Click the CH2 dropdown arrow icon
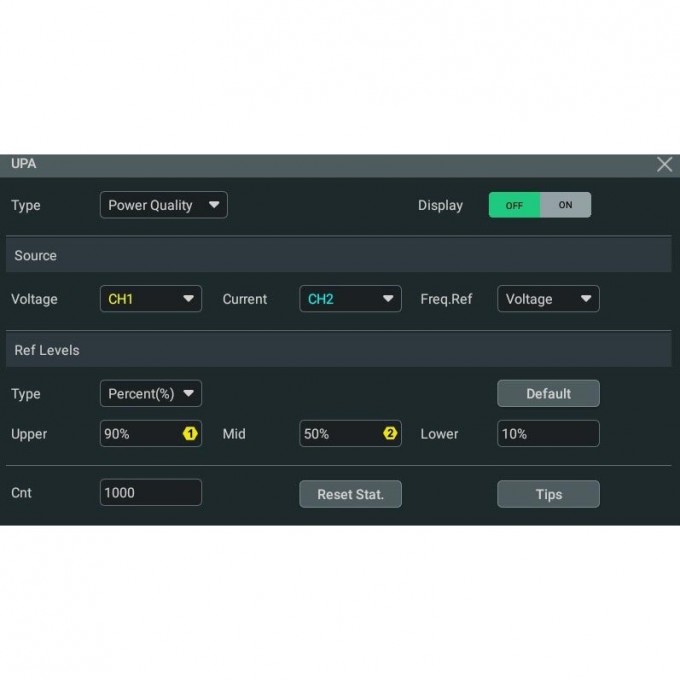 tap(387, 299)
